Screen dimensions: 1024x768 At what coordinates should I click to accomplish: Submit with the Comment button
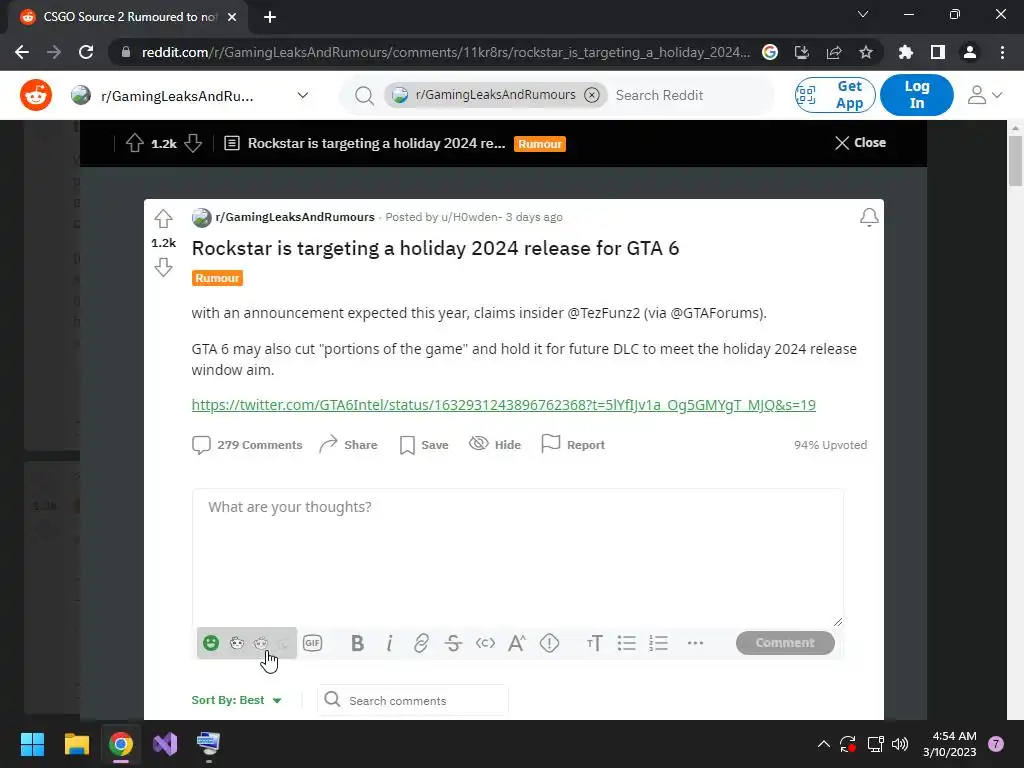[x=785, y=643]
